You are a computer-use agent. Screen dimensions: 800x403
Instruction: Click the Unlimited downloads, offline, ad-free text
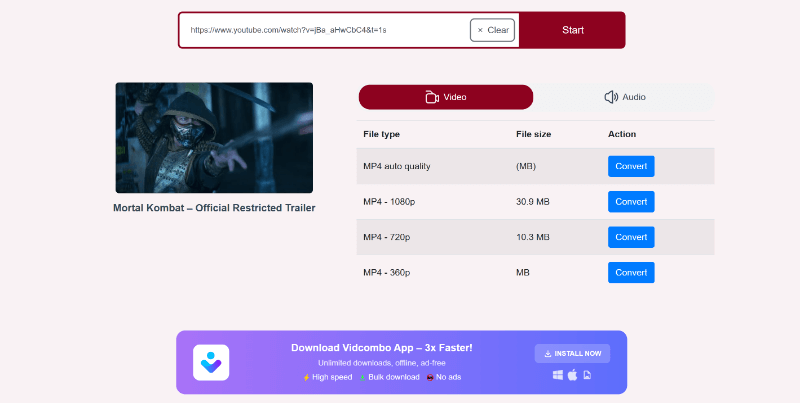coord(382,363)
